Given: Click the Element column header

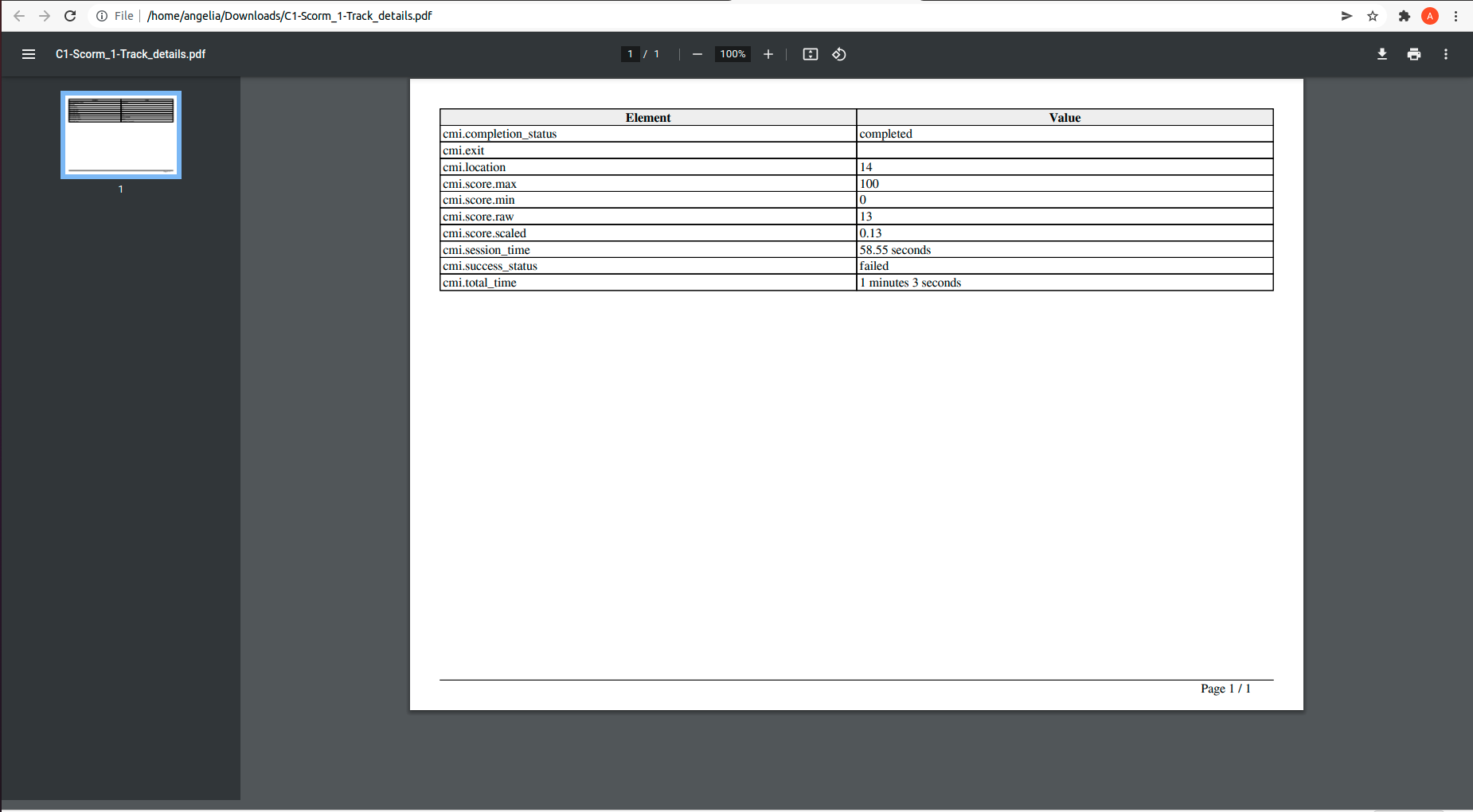Looking at the screenshot, I should [x=648, y=118].
